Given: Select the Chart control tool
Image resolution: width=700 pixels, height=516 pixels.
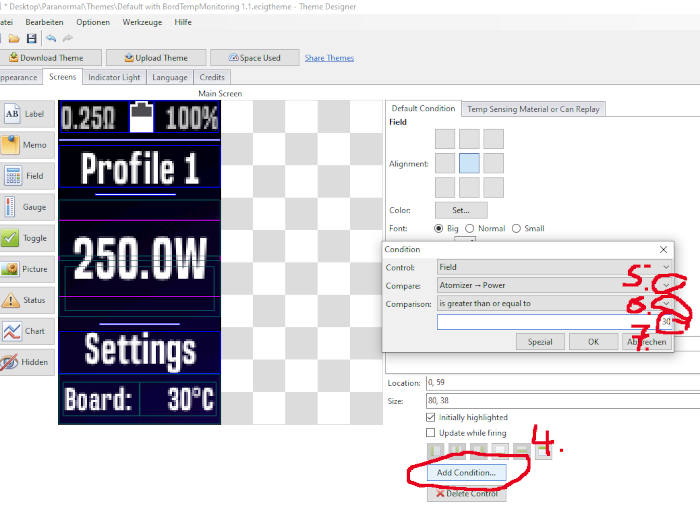Looking at the screenshot, I should 26,331.
